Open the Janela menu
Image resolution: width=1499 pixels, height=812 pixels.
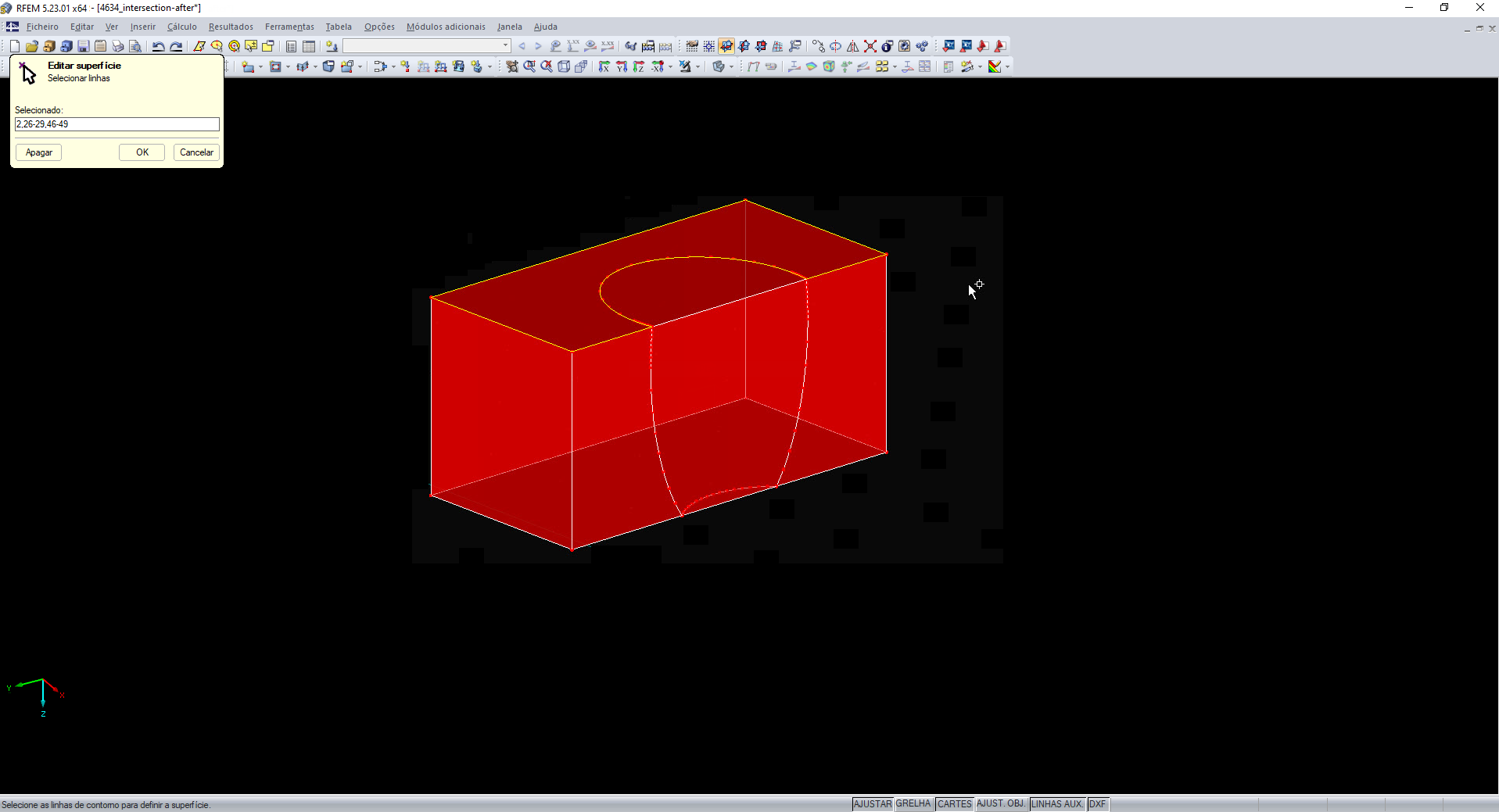pos(510,27)
